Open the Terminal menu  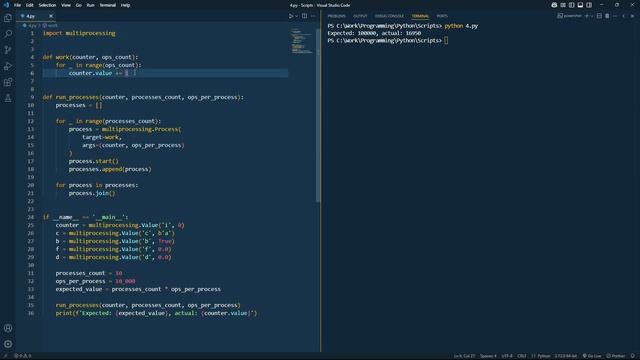pyautogui.click(x=108, y=5)
